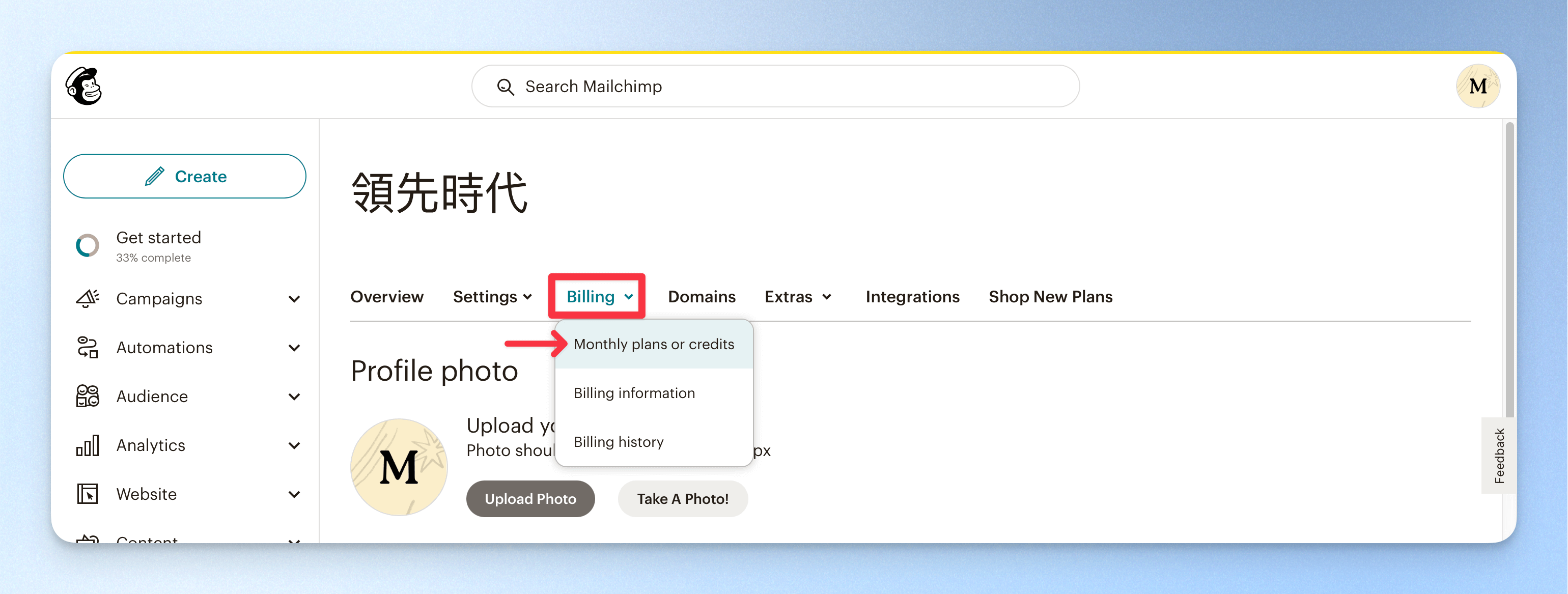Open the Get started checklist
Image resolution: width=1568 pixels, height=594 pixels.
158,245
